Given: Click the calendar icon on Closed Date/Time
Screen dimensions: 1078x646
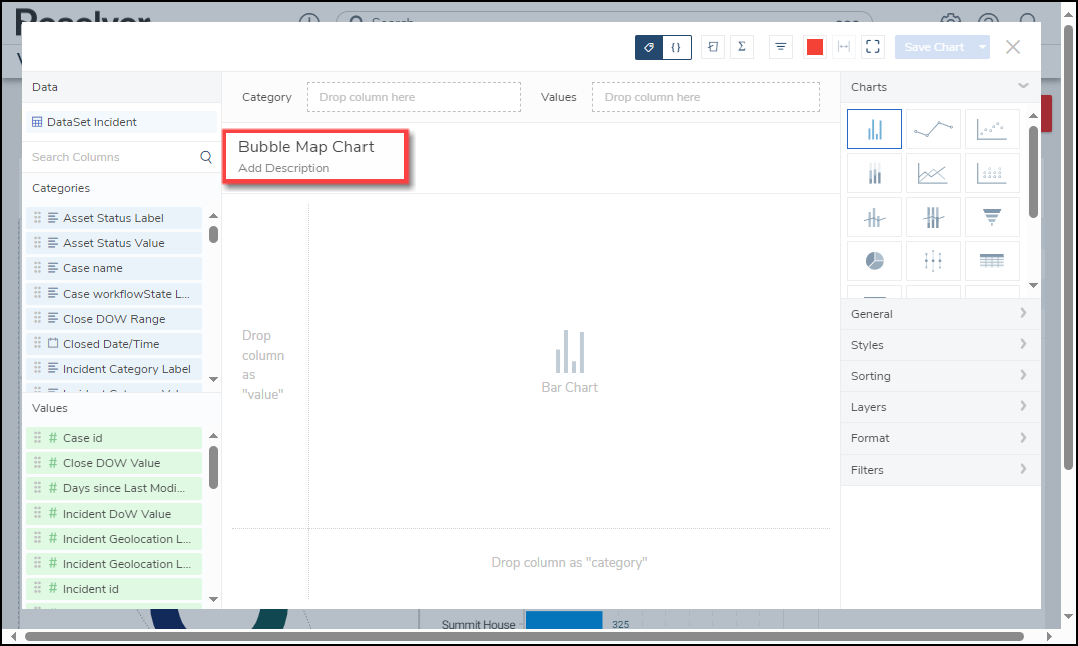Looking at the screenshot, I should pyautogui.click(x=53, y=344).
